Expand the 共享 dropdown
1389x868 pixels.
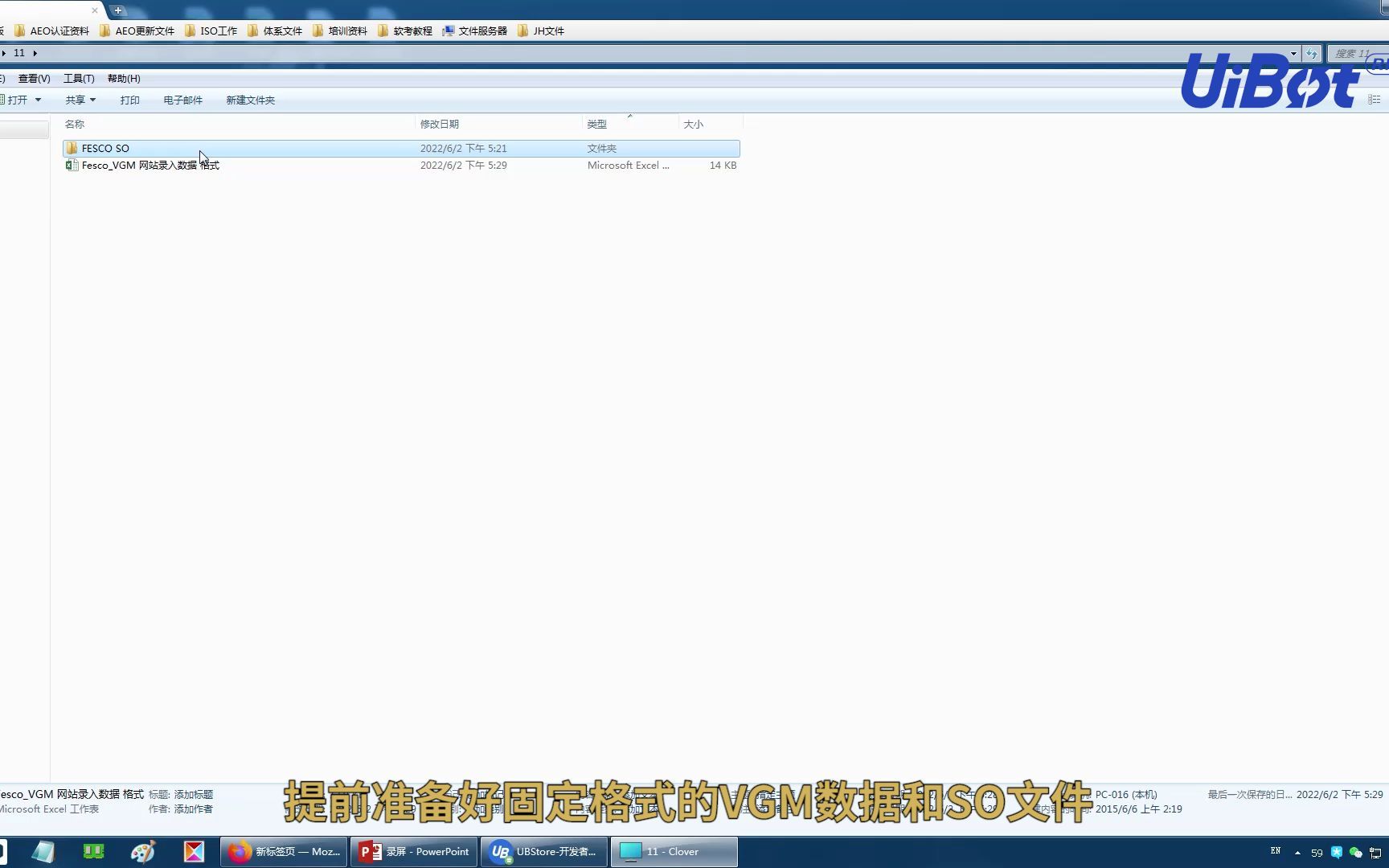(x=80, y=100)
